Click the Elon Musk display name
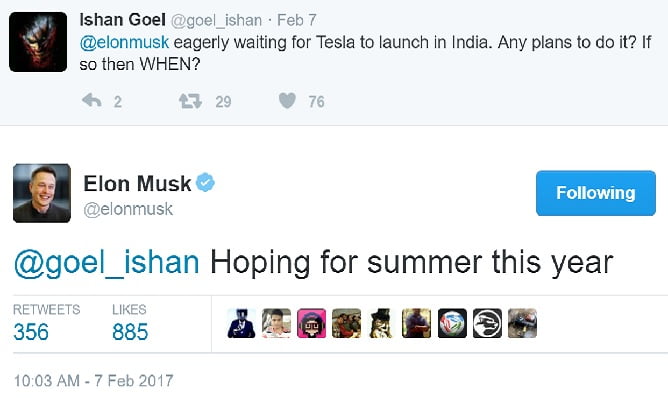 (x=137, y=183)
